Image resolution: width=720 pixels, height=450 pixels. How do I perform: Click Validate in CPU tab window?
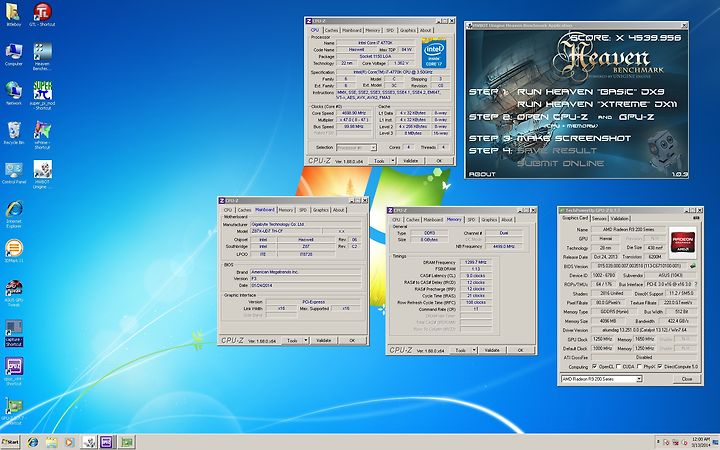(x=411, y=161)
